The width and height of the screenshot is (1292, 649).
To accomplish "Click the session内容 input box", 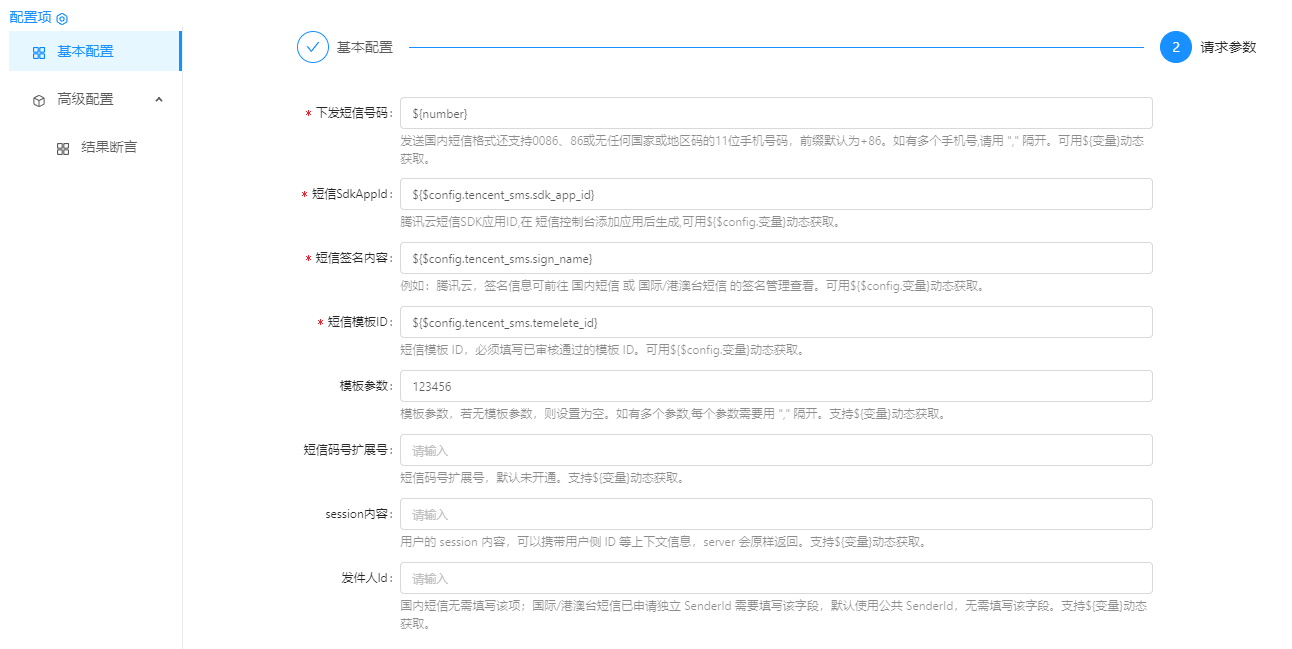I will [x=775, y=514].
